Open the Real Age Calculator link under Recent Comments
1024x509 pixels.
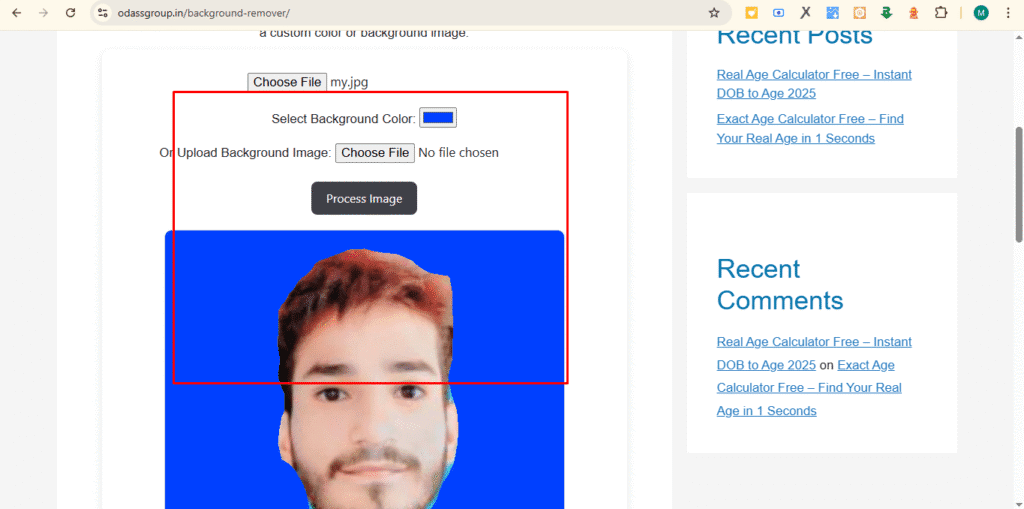813,342
